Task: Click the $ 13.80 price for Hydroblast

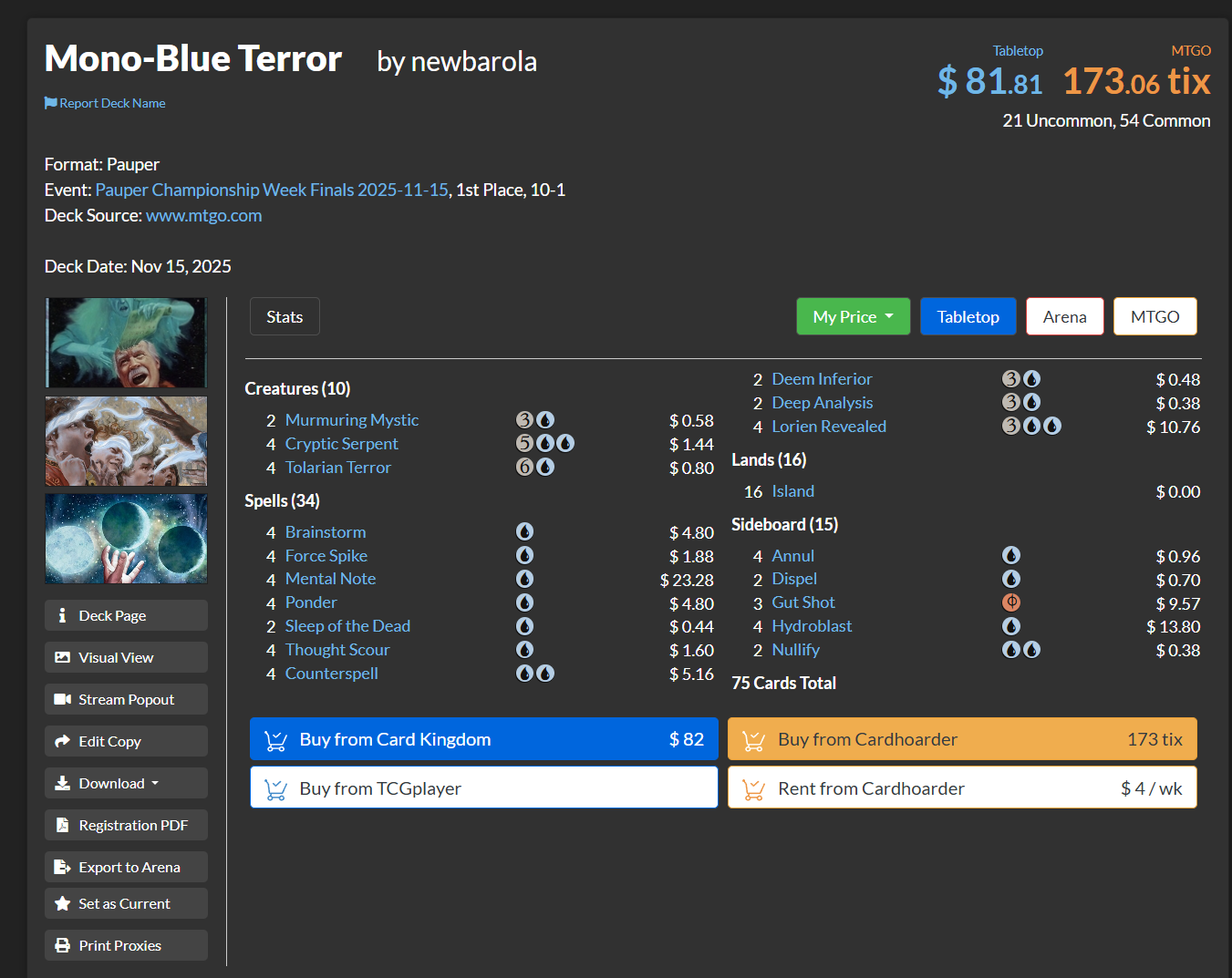Action: [x=1173, y=627]
